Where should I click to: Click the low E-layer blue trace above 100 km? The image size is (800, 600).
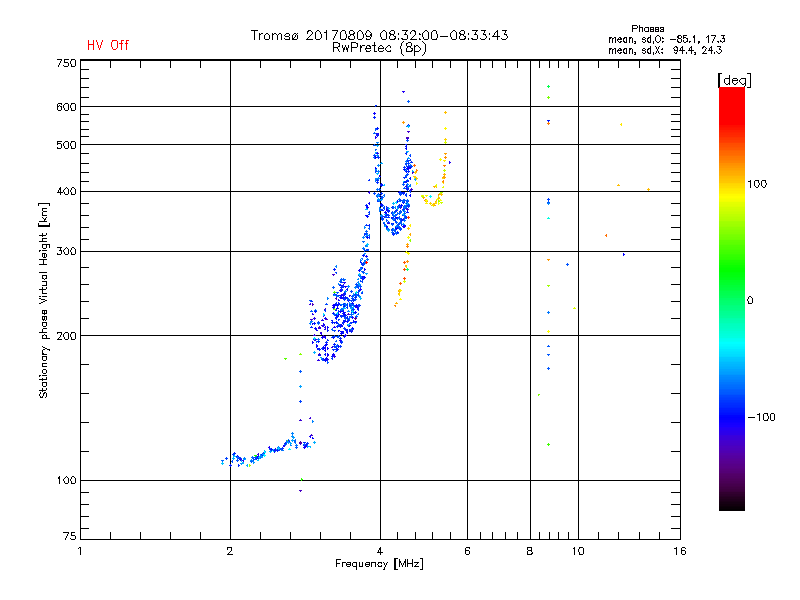pos(268,451)
